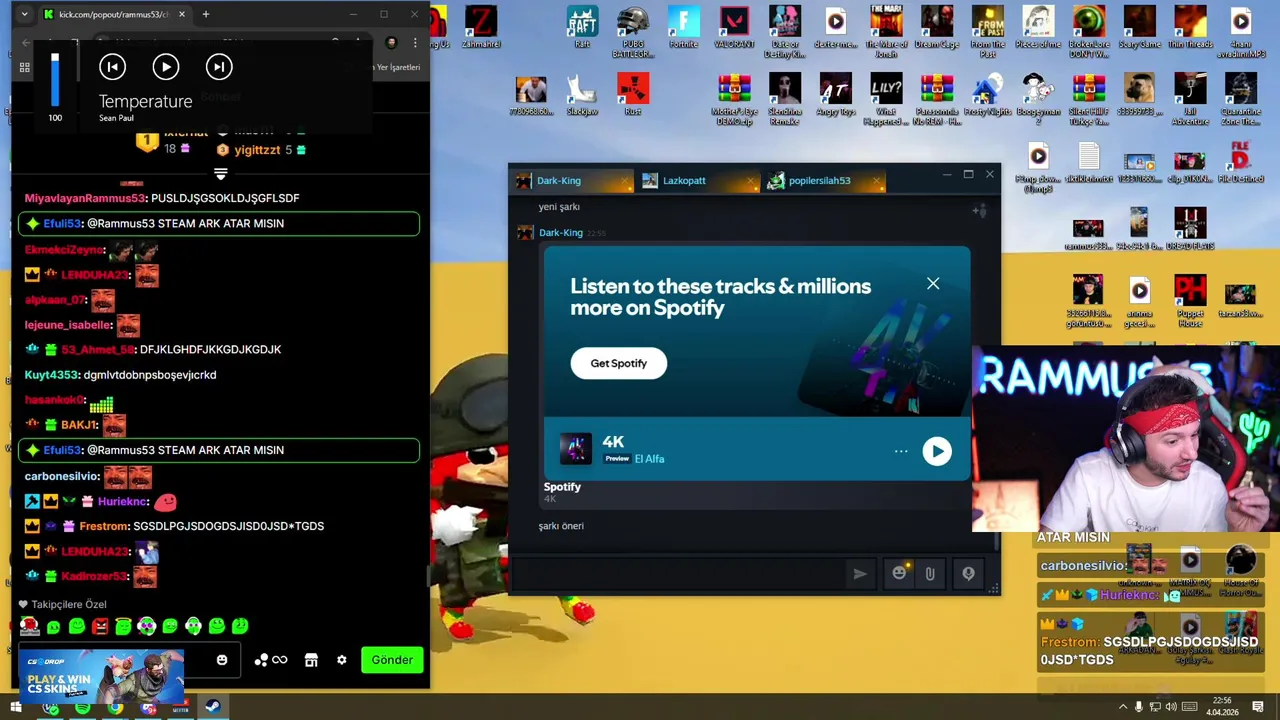1280x720 pixels.
Task: Skip to next track in media overlay
Action: (x=219, y=67)
